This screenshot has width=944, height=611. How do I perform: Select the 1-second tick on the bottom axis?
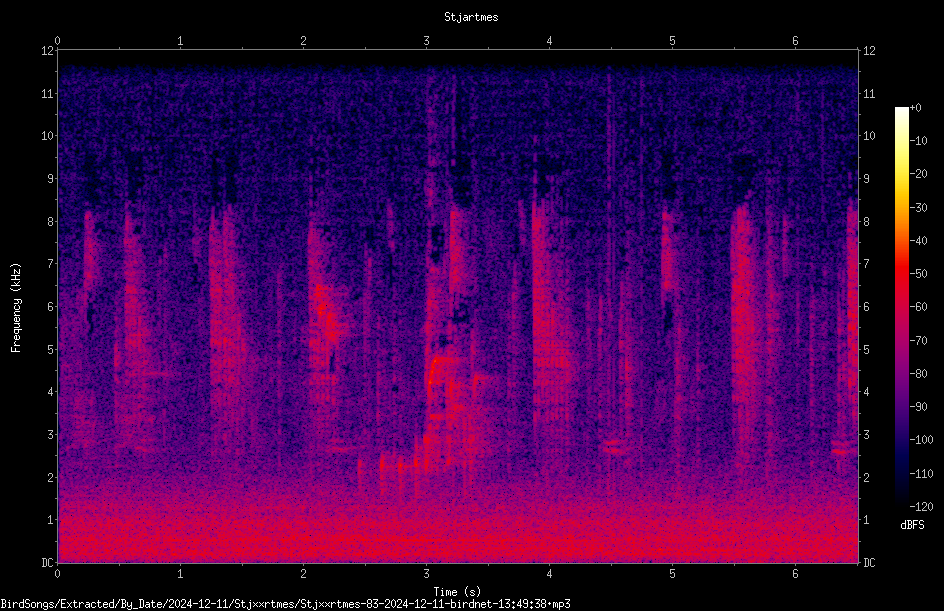[x=180, y=574]
